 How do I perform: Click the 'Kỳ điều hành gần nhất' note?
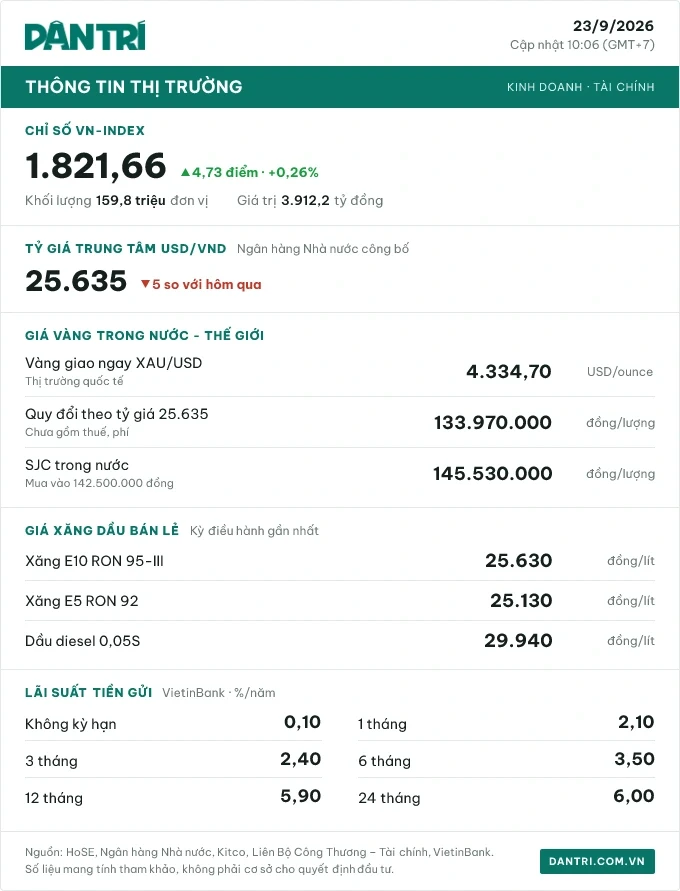pos(255,531)
